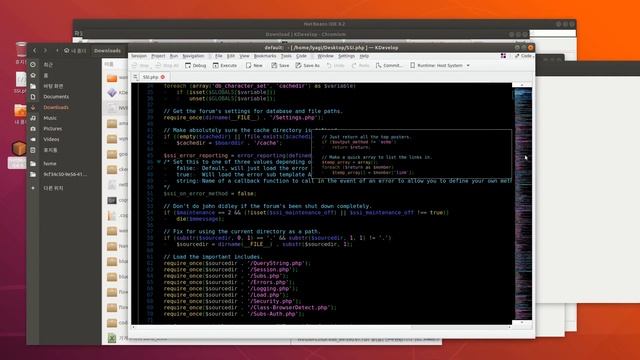This screenshot has height=360, width=640.
Task: Click the grid icon left of the Code button
Action: click(x=503, y=56)
